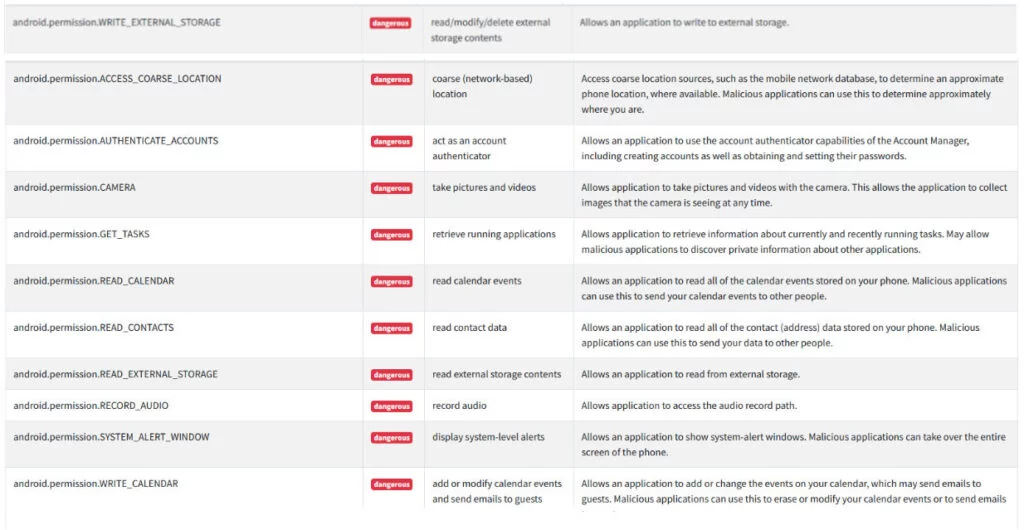This screenshot has width=1024, height=530.
Task: Click the dangerous badge for AUTHENTICATE_ACCOUNTS
Action: tap(391, 142)
